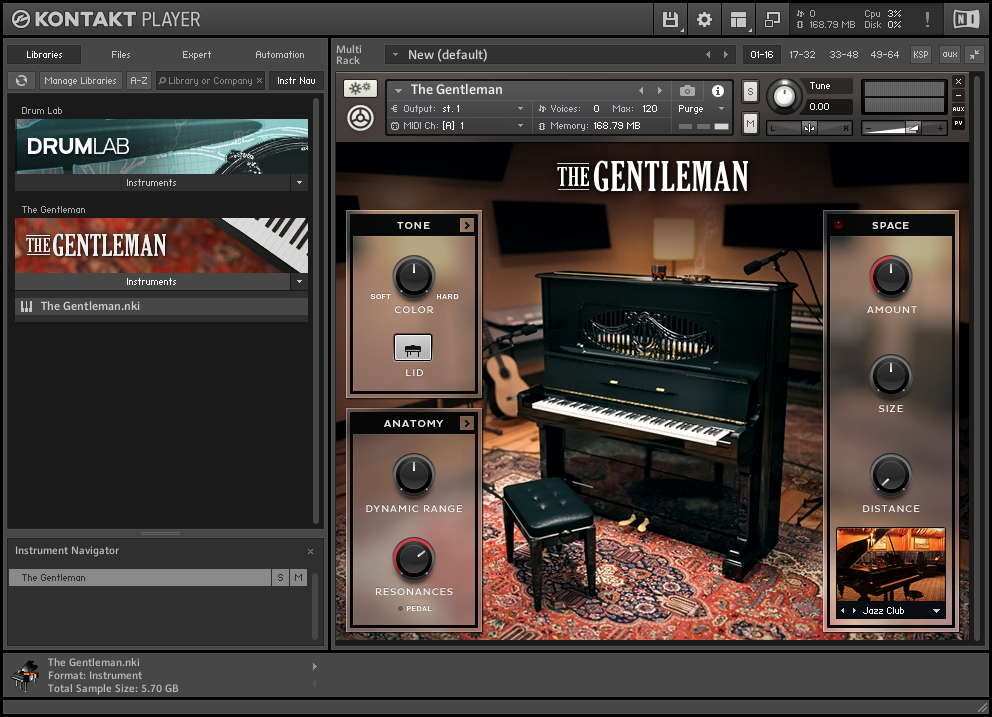Click the round NI instrument icon
Image resolution: width=992 pixels, height=717 pixels.
[x=361, y=118]
